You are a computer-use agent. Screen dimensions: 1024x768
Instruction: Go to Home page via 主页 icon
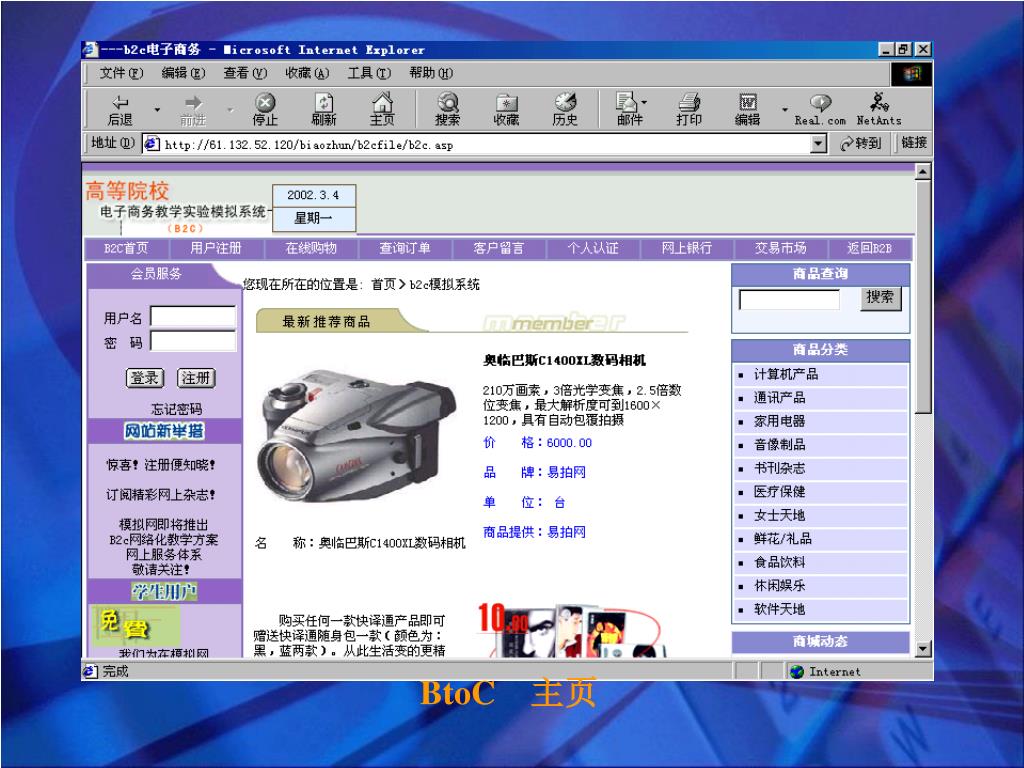tap(383, 110)
